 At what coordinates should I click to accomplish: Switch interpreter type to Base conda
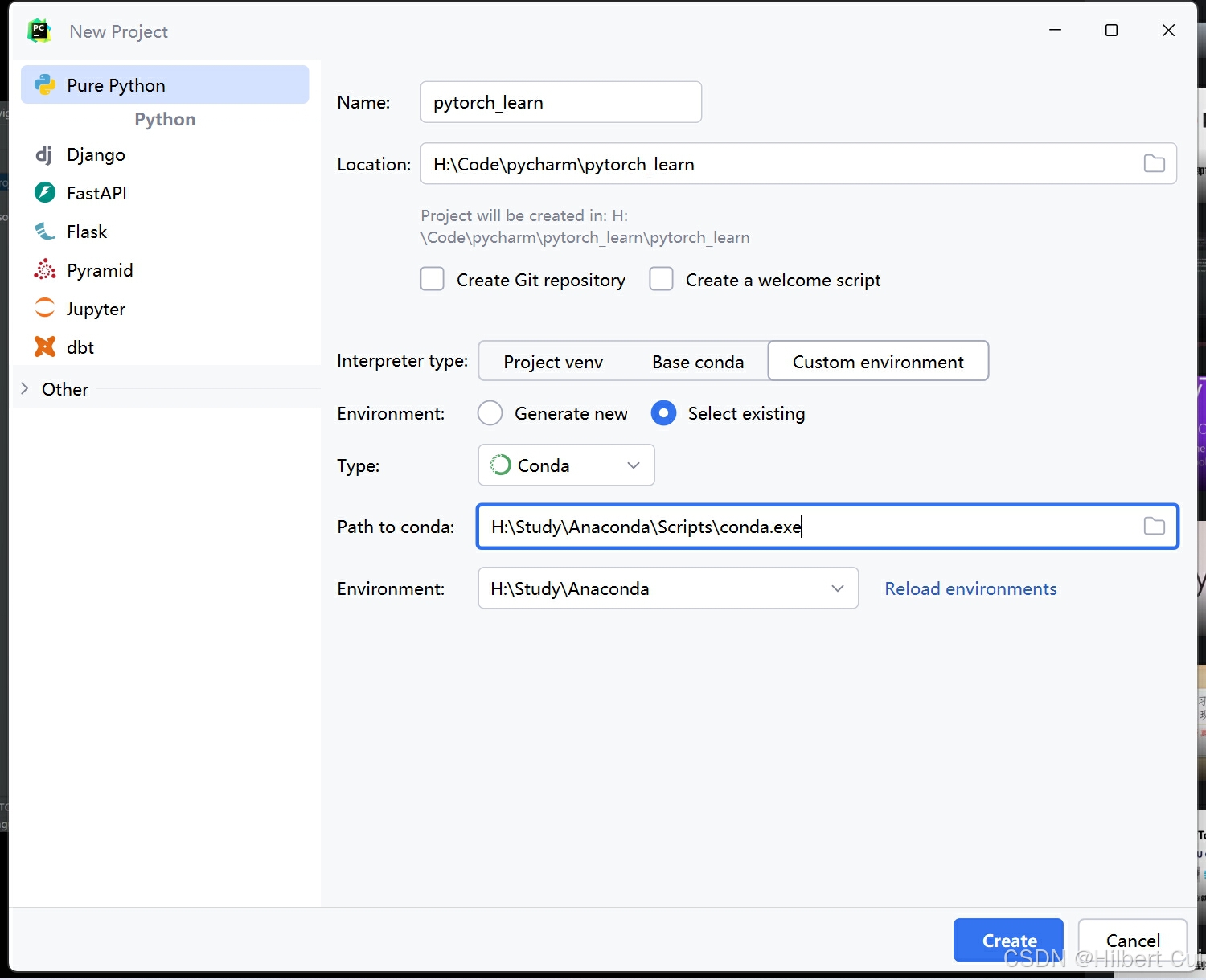click(x=698, y=362)
